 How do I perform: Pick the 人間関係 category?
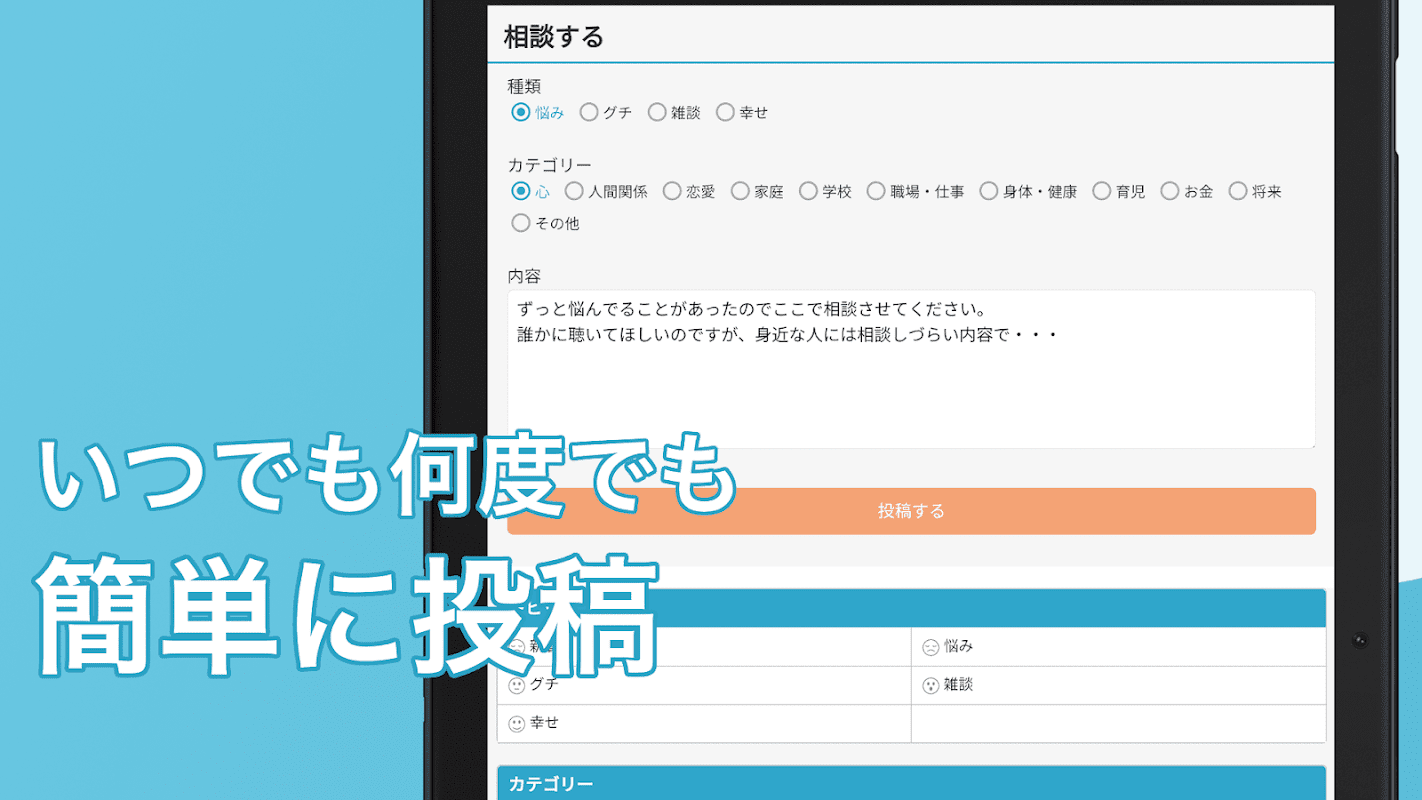click(x=574, y=191)
